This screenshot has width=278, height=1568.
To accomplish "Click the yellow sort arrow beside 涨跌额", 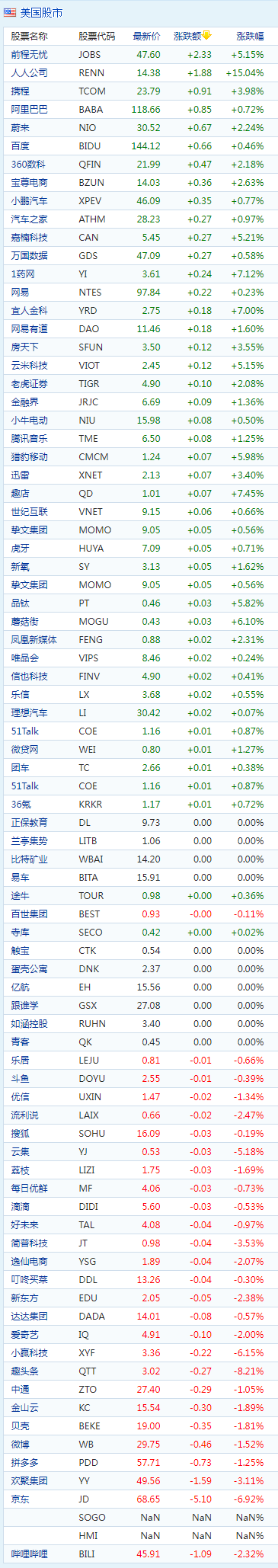I will [x=206, y=35].
